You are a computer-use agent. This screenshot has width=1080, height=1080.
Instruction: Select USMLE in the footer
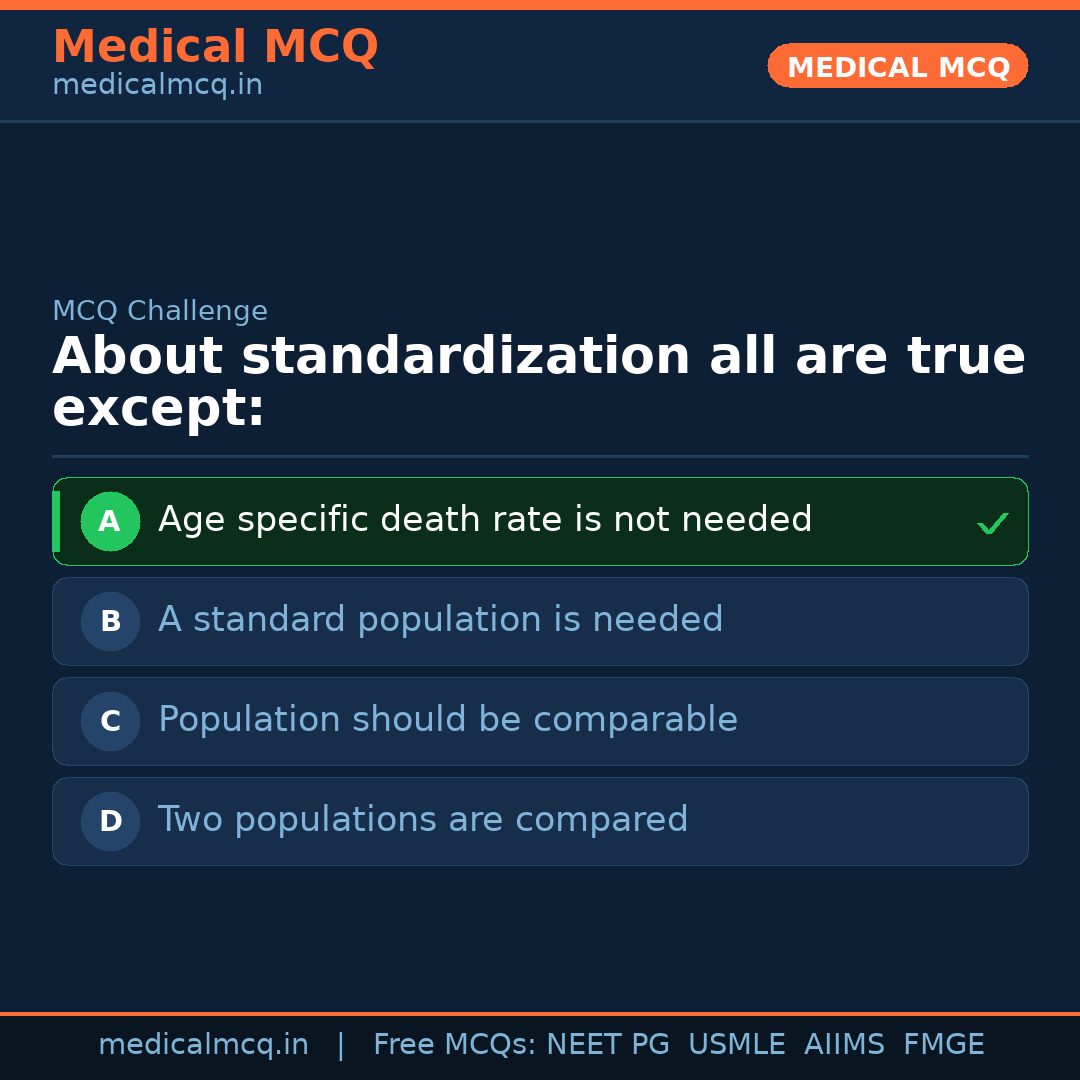point(736,1045)
